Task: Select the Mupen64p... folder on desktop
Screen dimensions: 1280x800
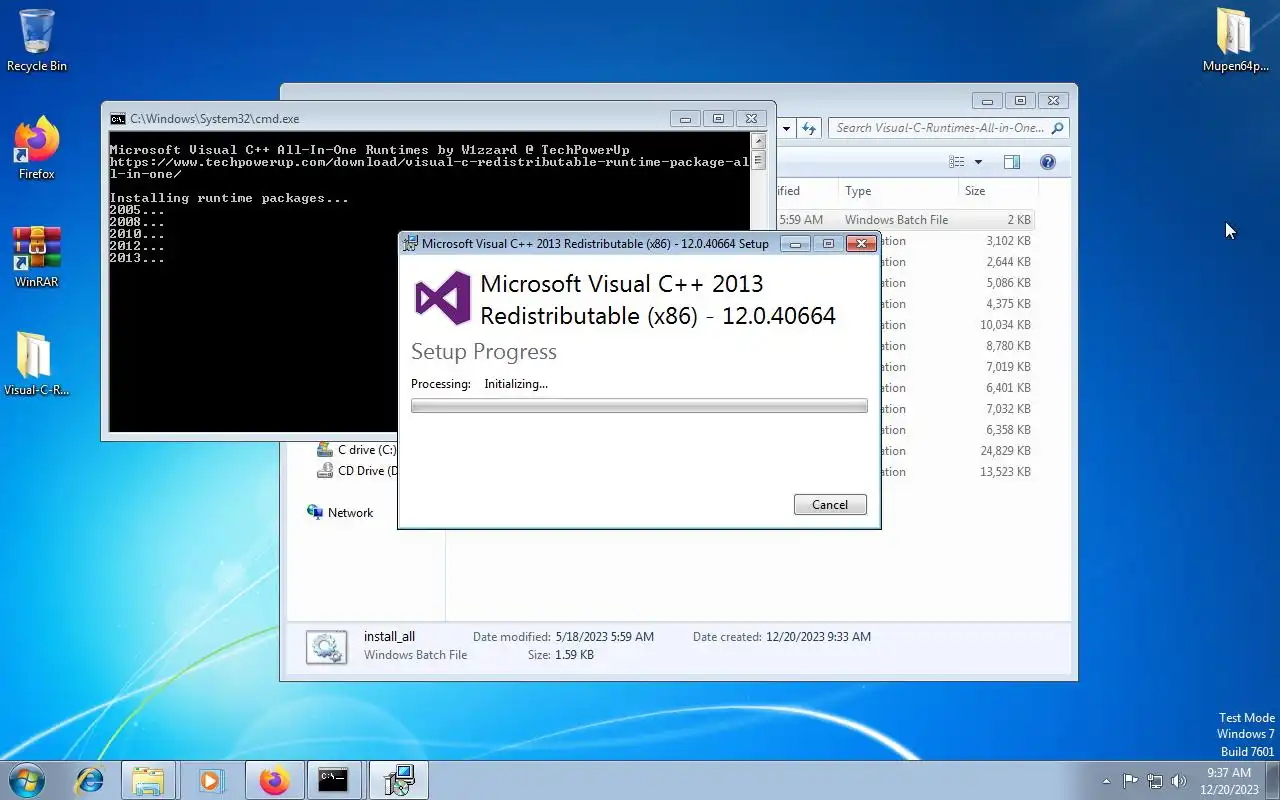Action: [1235, 40]
